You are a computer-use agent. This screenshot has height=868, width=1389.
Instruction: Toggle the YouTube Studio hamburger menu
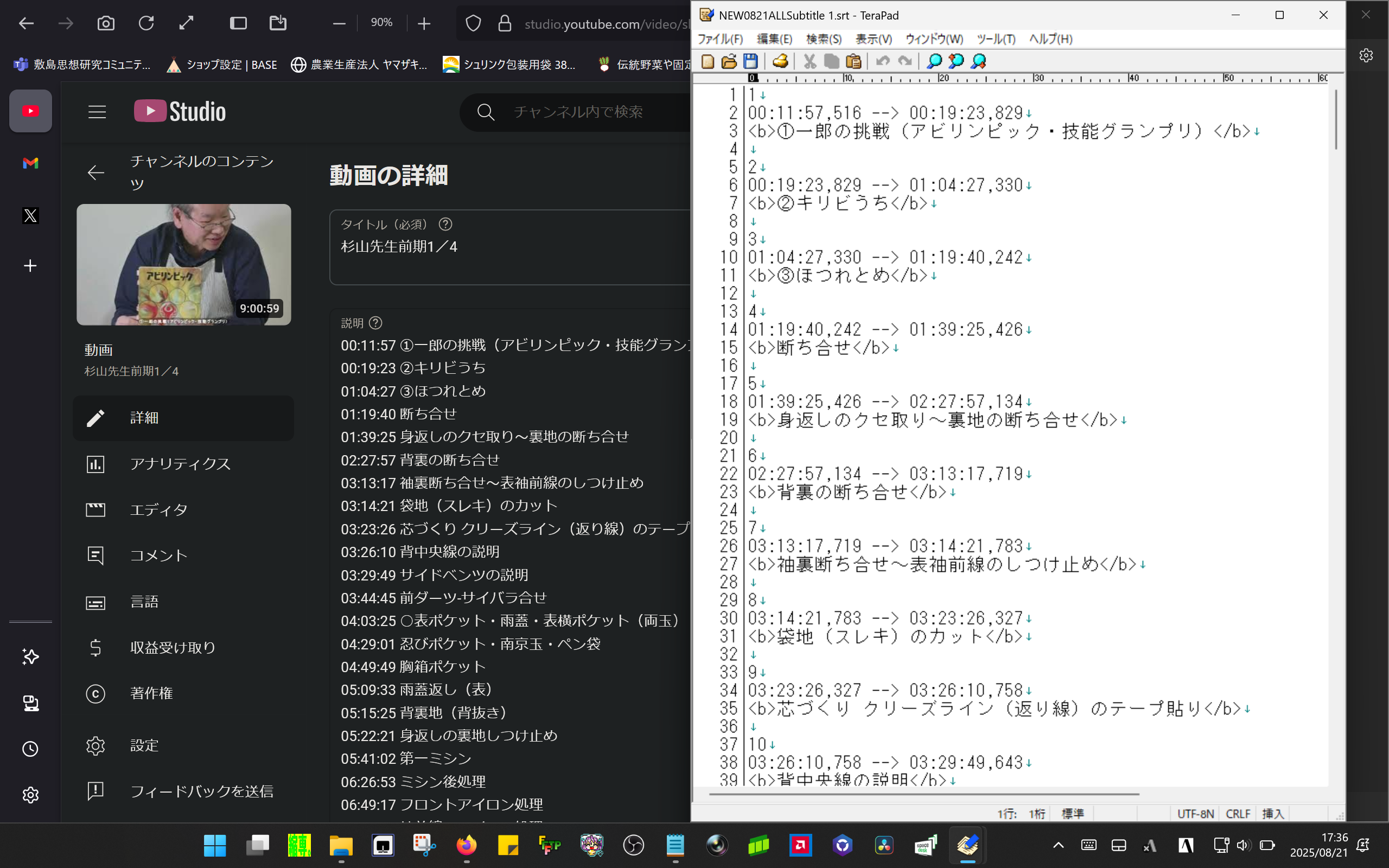click(97, 112)
